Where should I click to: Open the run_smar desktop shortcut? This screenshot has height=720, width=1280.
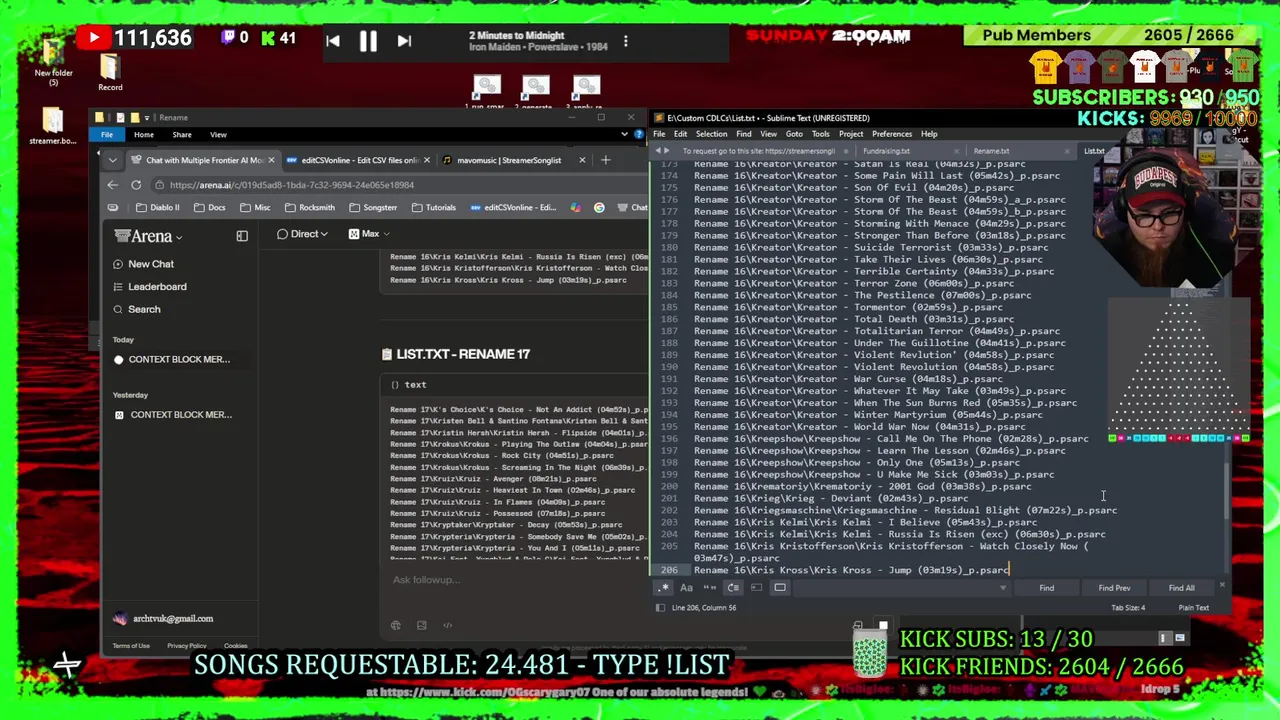click(x=487, y=92)
